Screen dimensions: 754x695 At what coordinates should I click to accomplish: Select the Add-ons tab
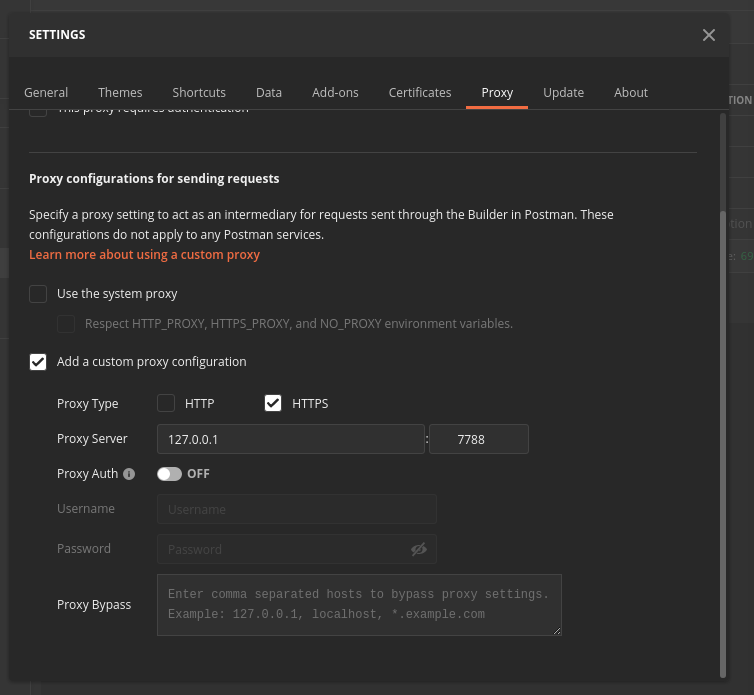point(335,92)
